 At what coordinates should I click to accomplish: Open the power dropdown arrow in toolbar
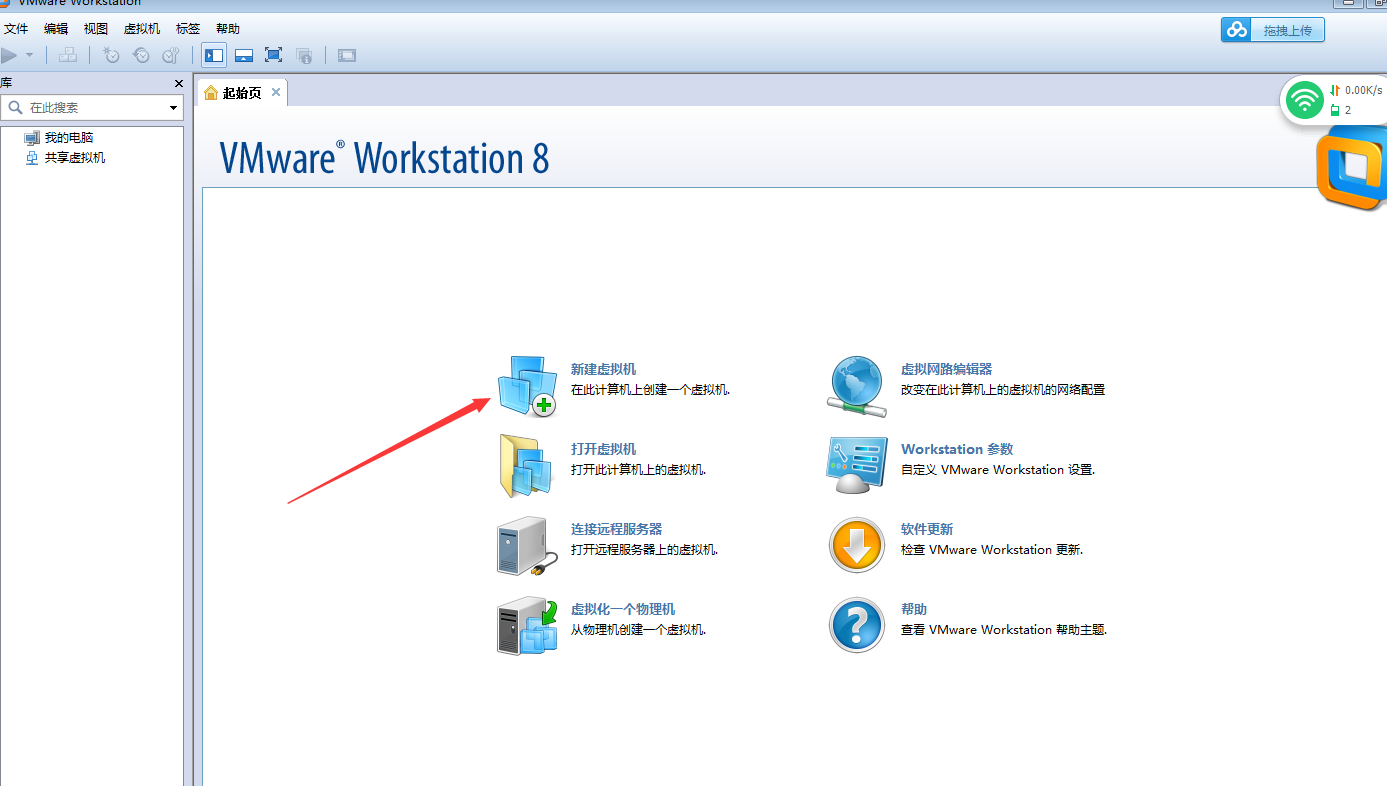click(x=30, y=55)
